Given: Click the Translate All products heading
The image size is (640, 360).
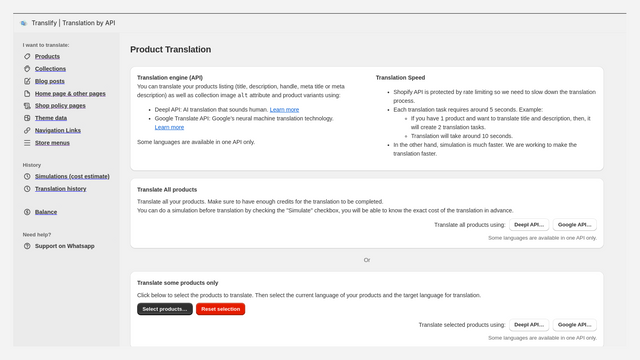Looking at the screenshot, I should coord(167,190).
